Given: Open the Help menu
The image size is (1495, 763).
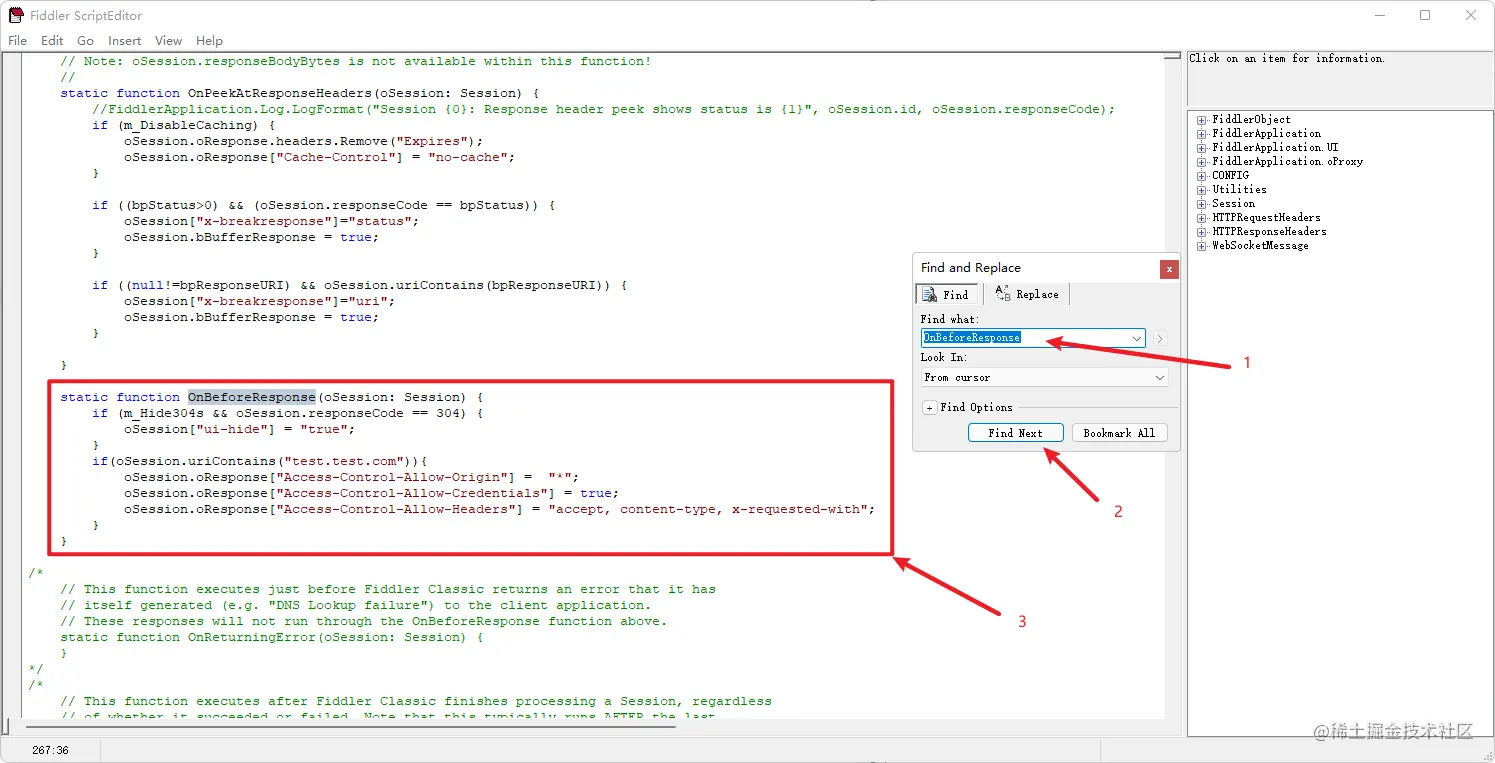Looking at the screenshot, I should [209, 41].
